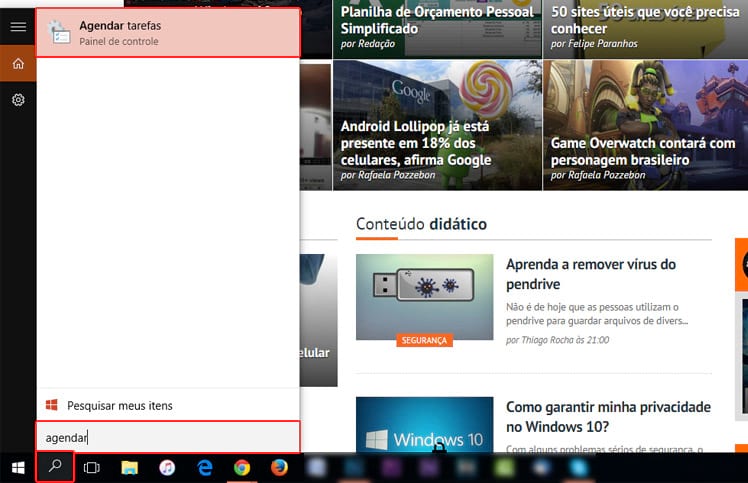This screenshot has width=748, height=483.
Task: Click the byline por Felipe Paranhos
Action: (594, 44)
